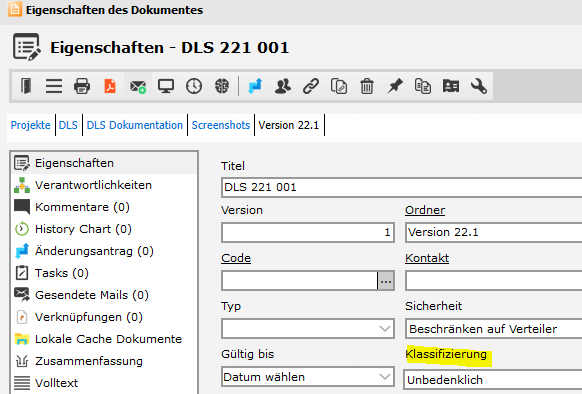Click the duplicate documents icon
This screenshot has height=394, width=582.
pos(423,86)
